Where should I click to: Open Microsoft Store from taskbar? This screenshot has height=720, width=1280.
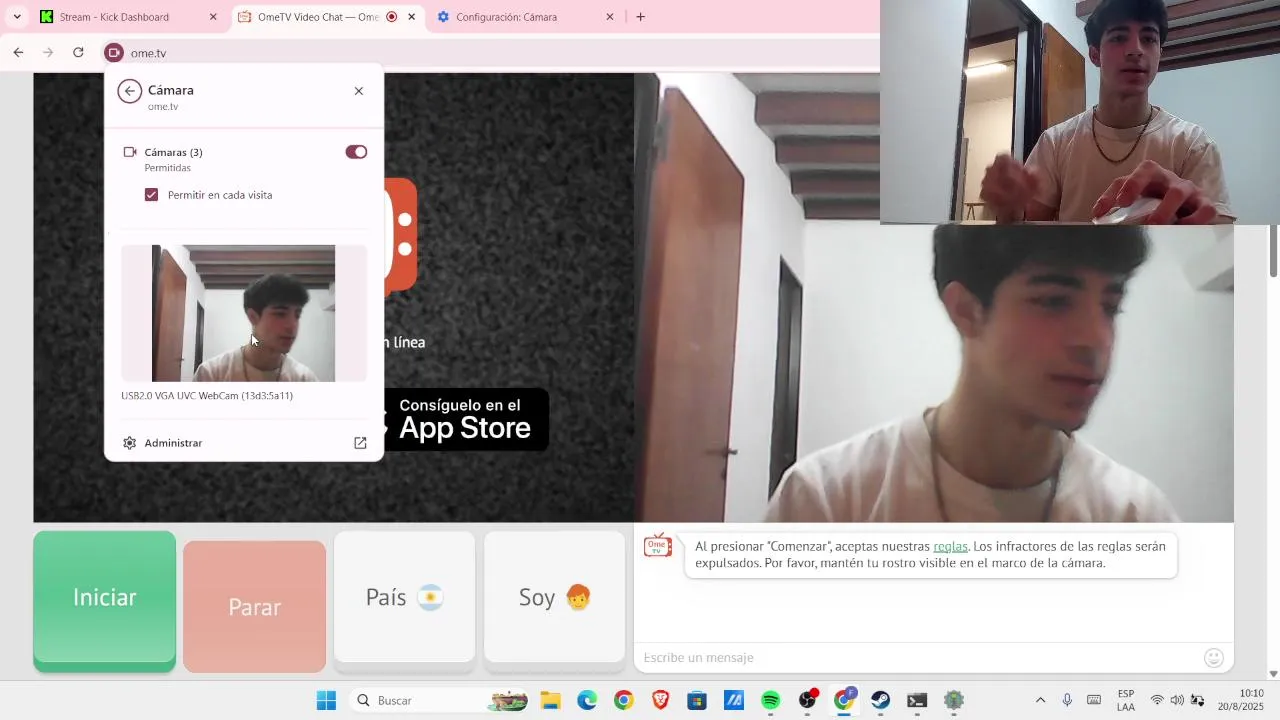click(697, 701)
